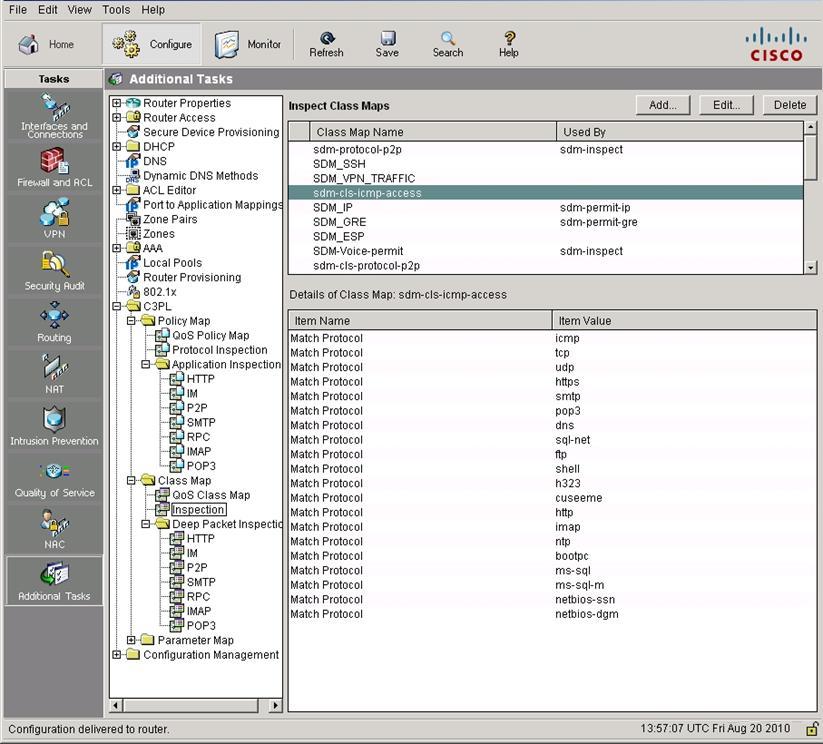
Task: Click the Save toolbar icon
Action: coord(387,45)
